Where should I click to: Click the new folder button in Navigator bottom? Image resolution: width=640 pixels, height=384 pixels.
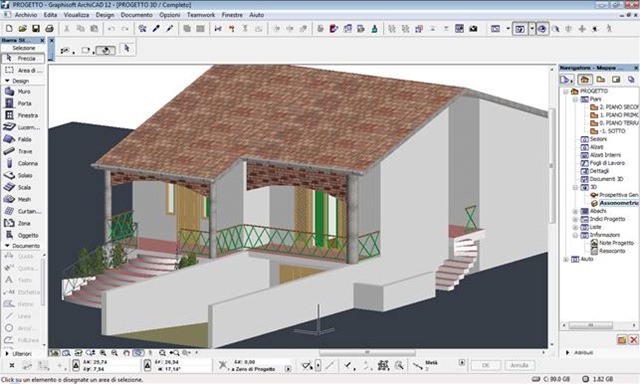point(622,340)
